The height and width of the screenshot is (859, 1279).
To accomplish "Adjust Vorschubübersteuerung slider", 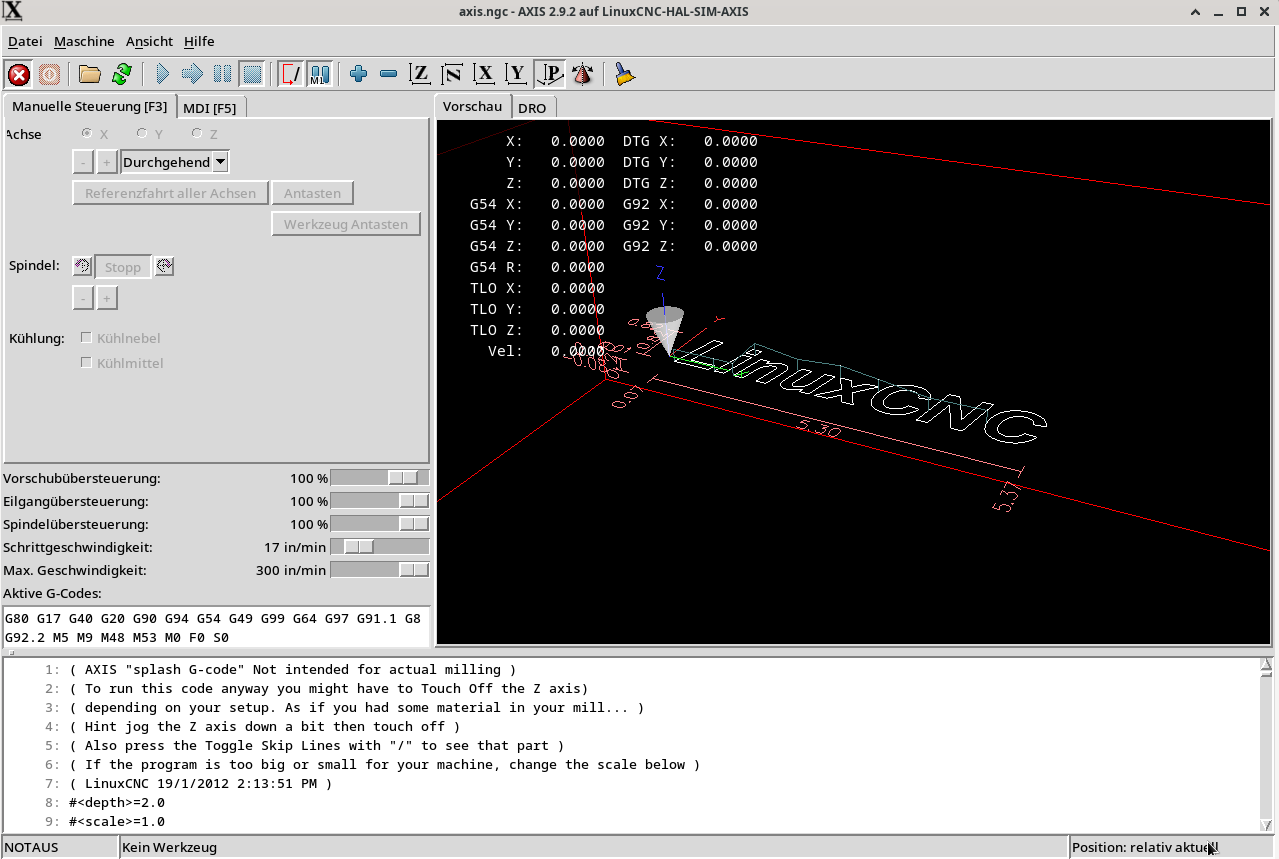I will (380, 478).
